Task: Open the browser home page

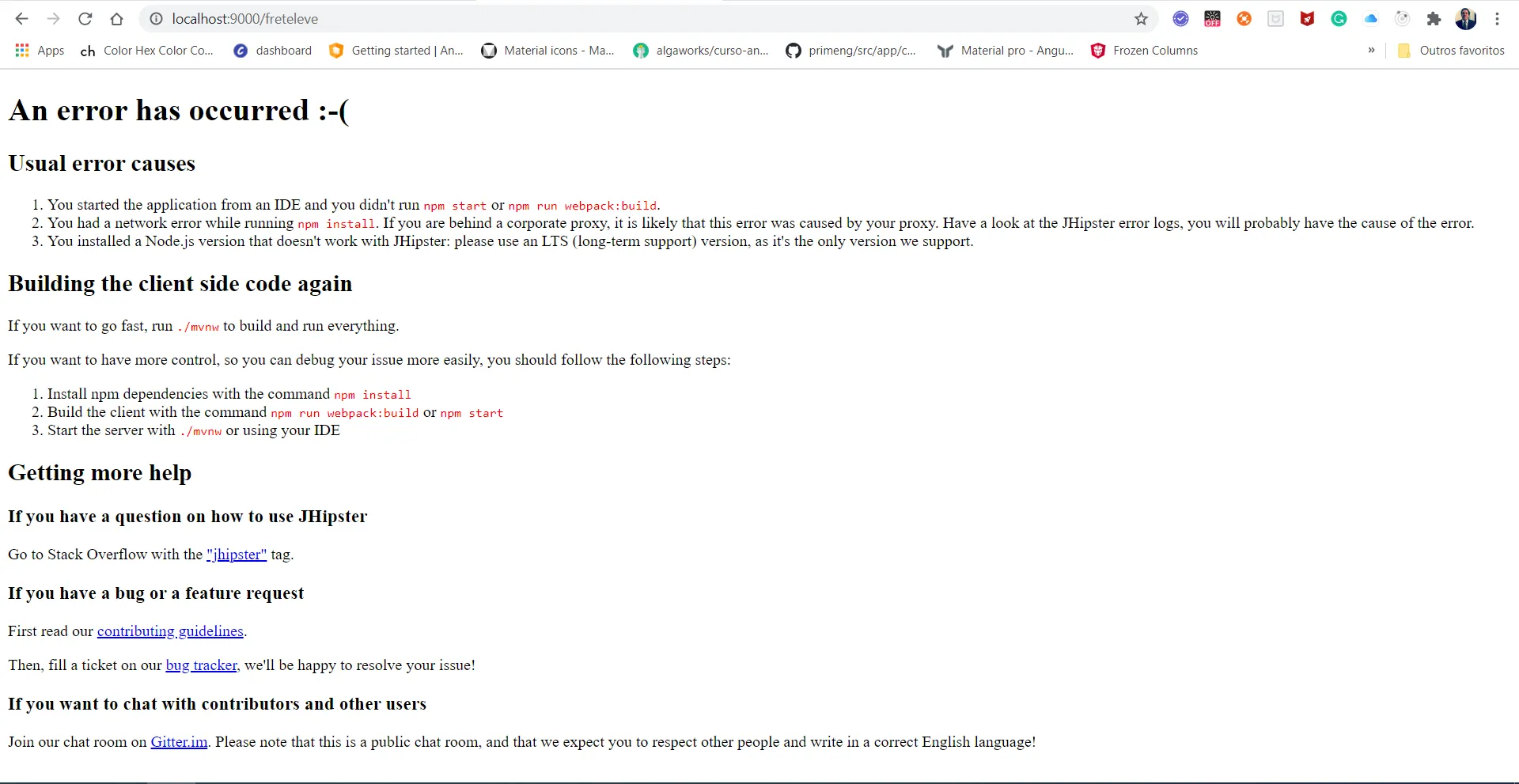Action: [x=116, y=19]
